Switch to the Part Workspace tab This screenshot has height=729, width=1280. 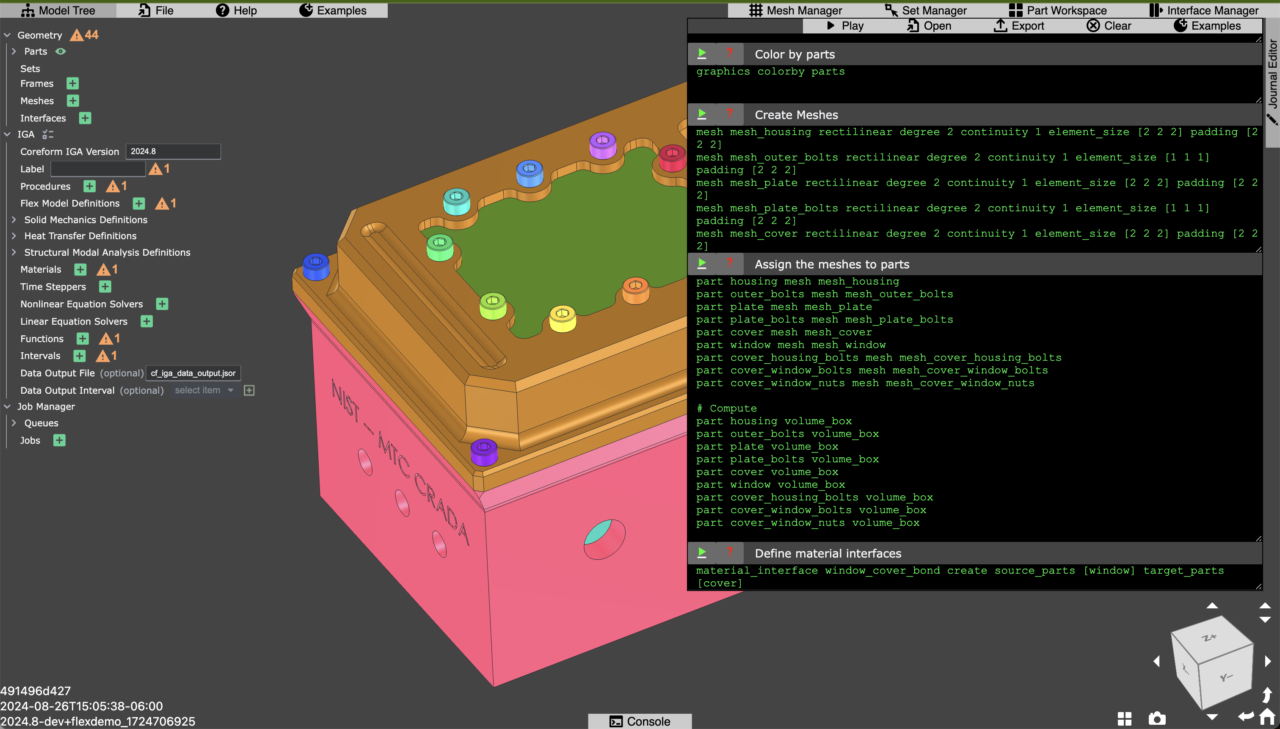[1058, 10]
